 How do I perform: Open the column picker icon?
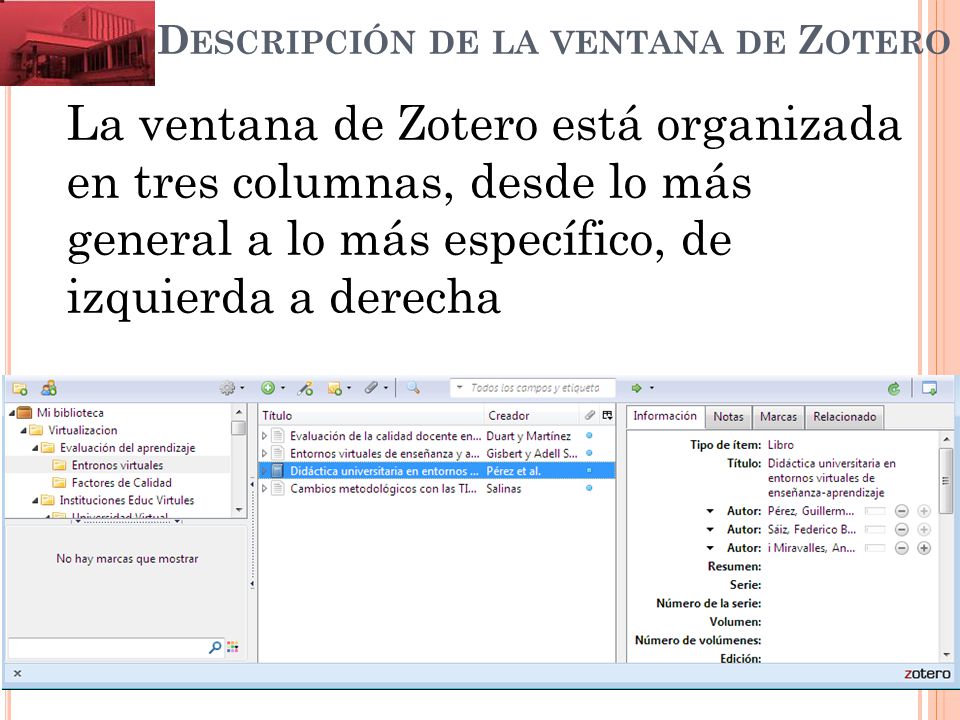point(607,415)
